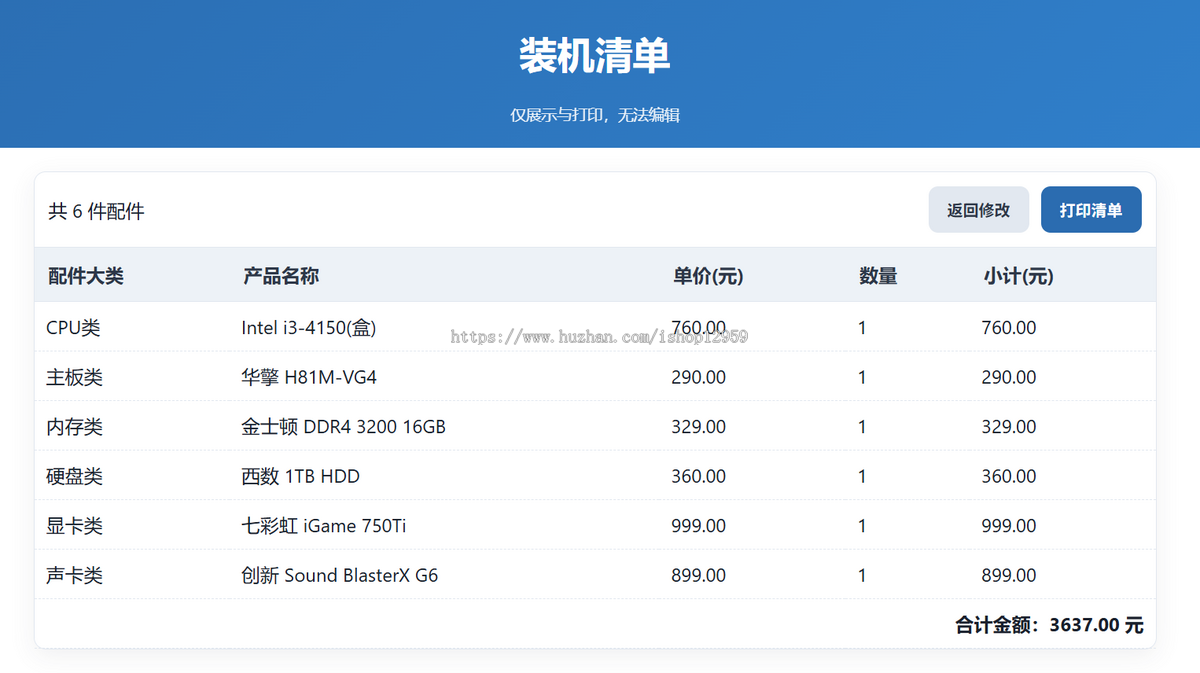
Task: Select the 硬盘类 category cell
Action: (74, 477)
